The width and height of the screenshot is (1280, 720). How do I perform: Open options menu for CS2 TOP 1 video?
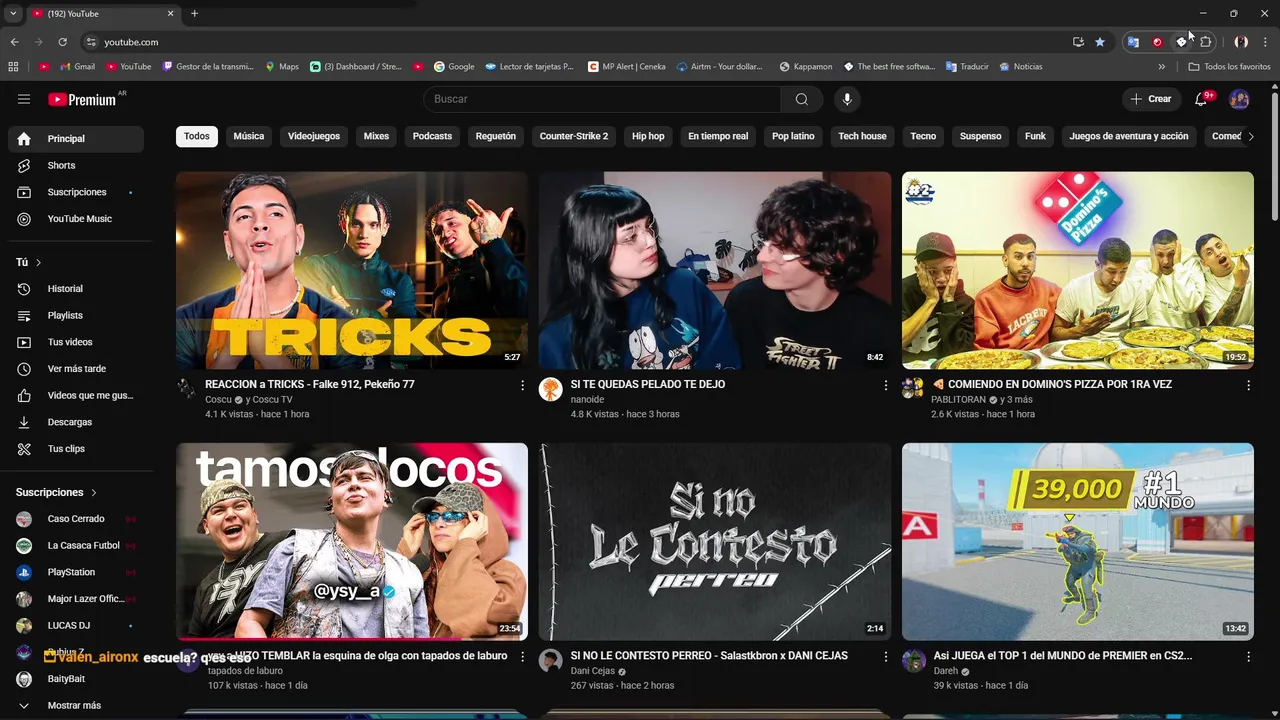point(1248,657)
